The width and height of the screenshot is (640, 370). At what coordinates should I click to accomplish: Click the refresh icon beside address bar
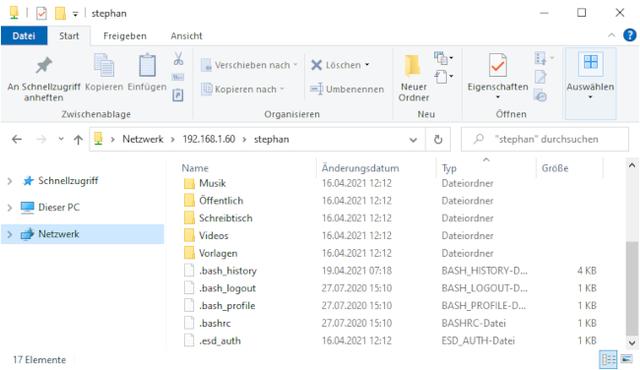pyautogui.click(x=438, y=140)
